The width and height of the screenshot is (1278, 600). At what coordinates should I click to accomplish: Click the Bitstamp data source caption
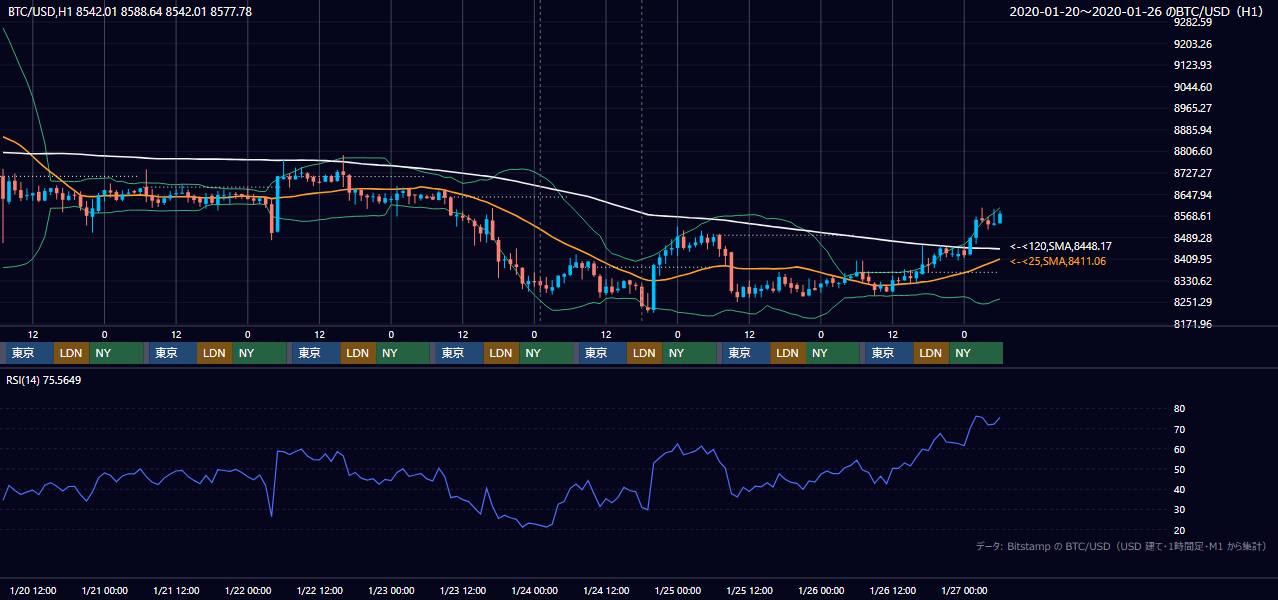pos(1121,546)
